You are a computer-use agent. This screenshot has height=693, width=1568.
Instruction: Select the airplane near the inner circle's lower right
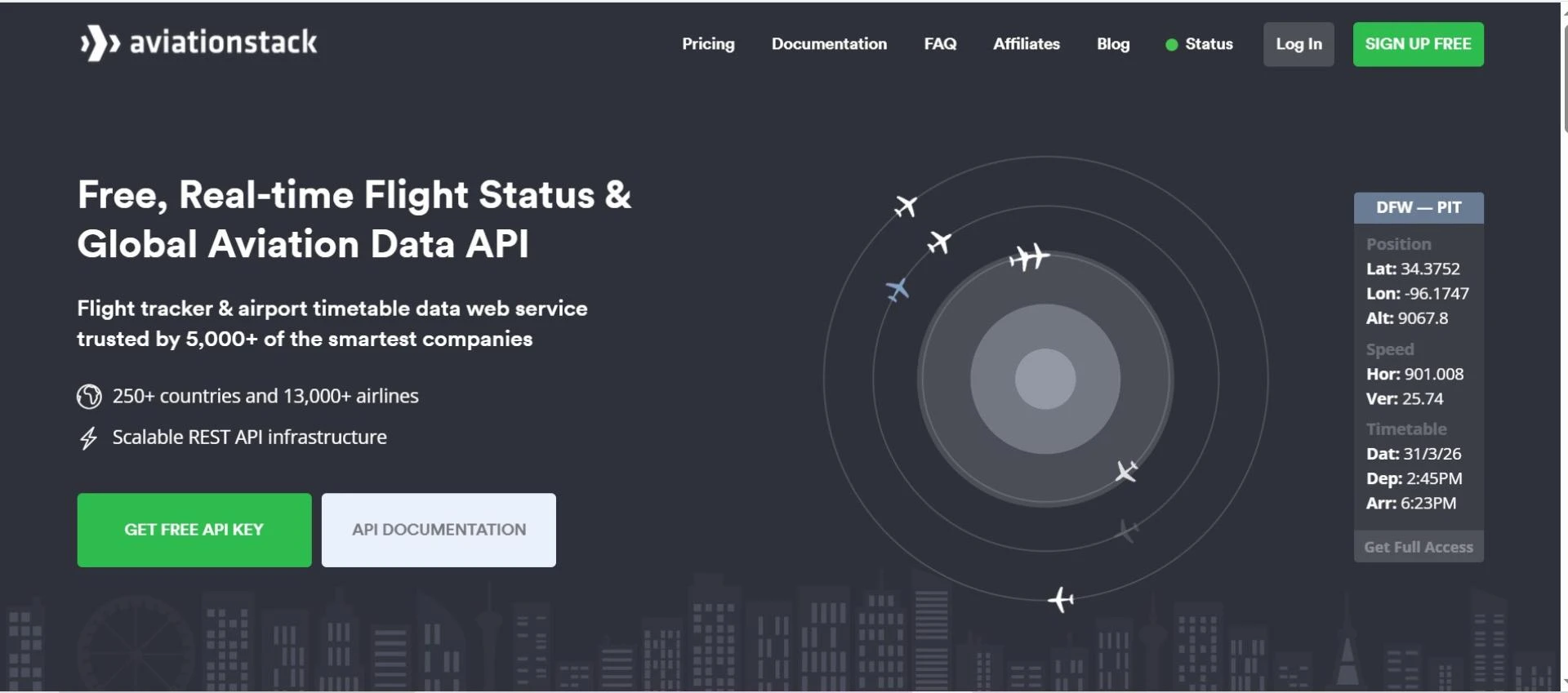(1126, 471)
